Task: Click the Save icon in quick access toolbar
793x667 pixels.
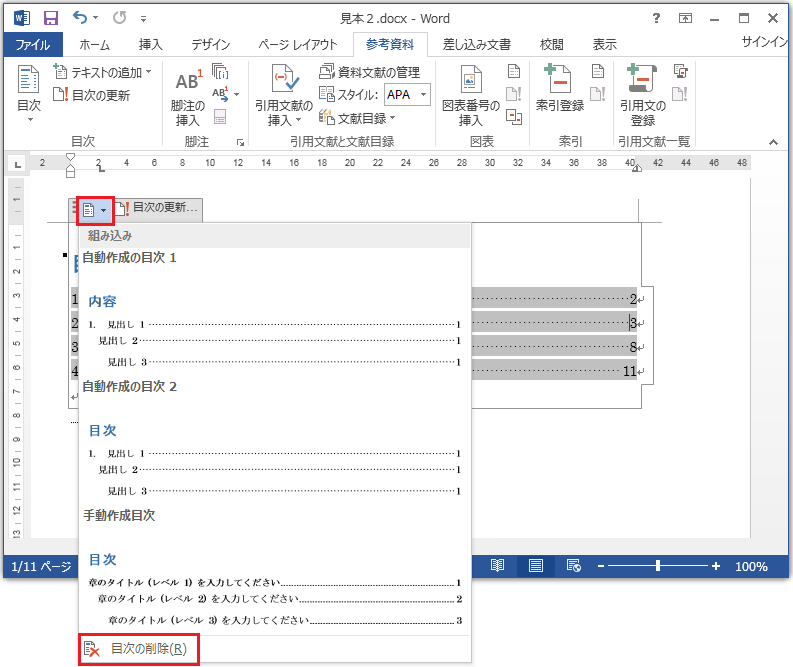Action: [x=50, y=18]
